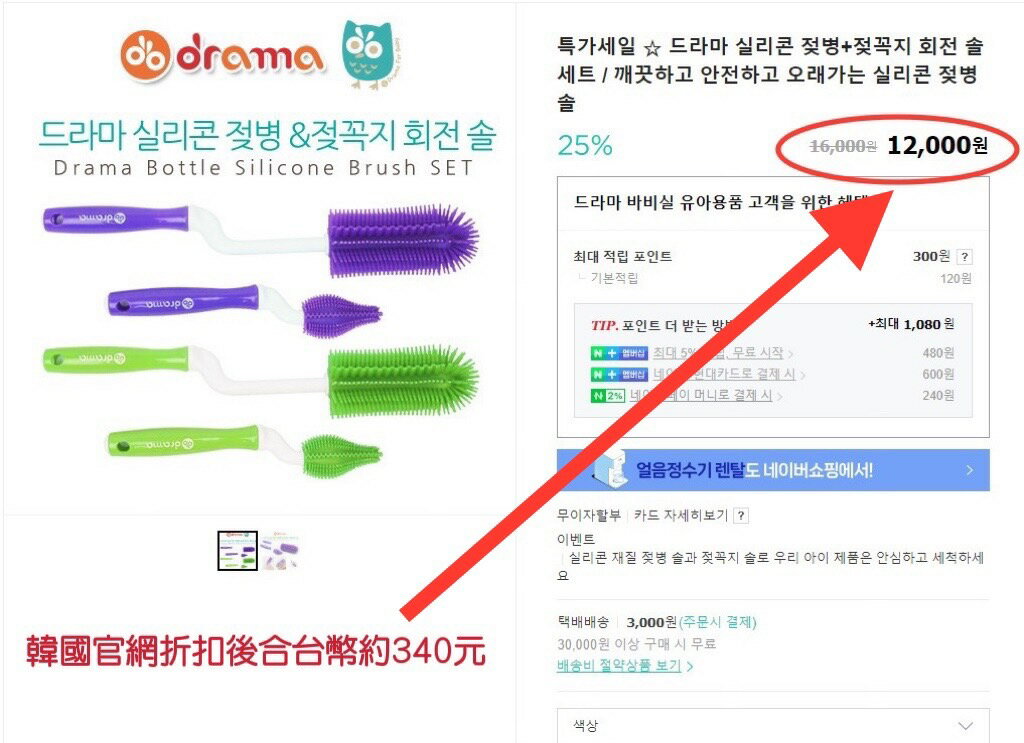
Task: Click the N 2% Naver Pay badge
Action: (x=607, y=396)
